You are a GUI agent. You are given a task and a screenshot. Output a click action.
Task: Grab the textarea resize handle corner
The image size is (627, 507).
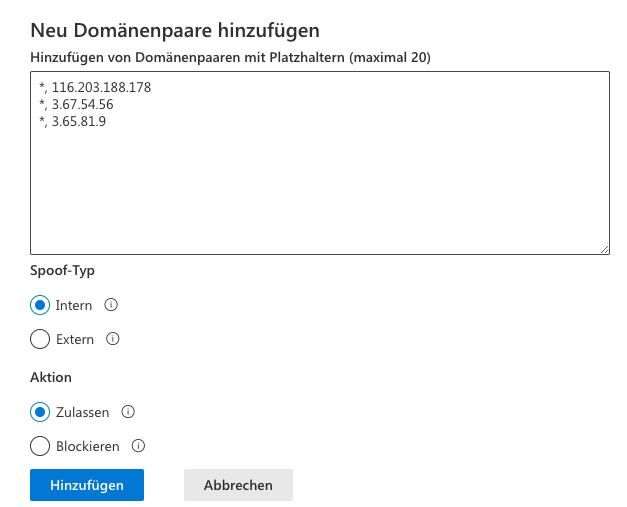pos(604,249)
